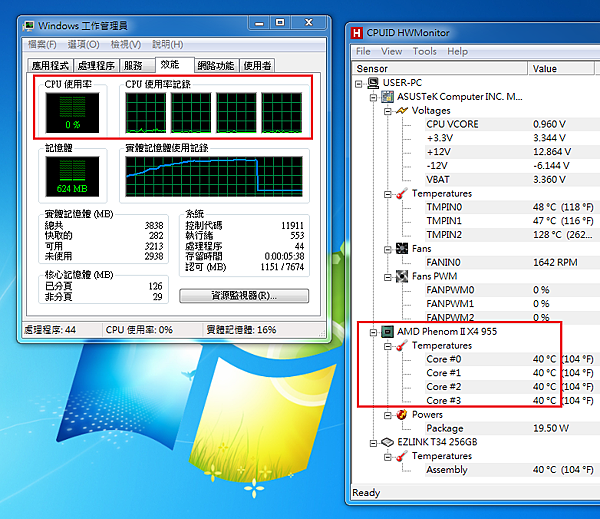Click the AMD Phenom II processor chip icon

point(387,331)
